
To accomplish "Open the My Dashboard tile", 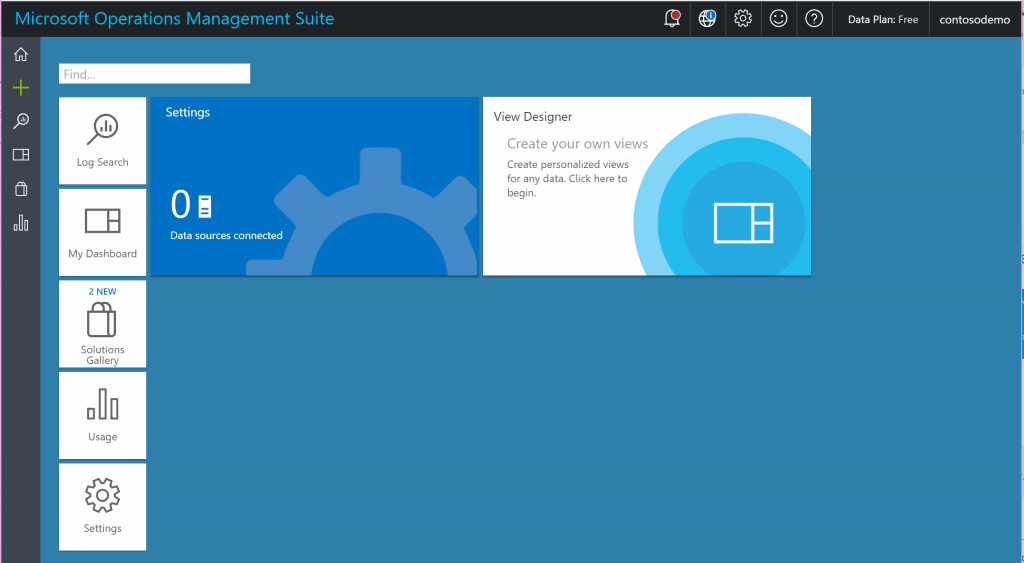I will point(103,233).
